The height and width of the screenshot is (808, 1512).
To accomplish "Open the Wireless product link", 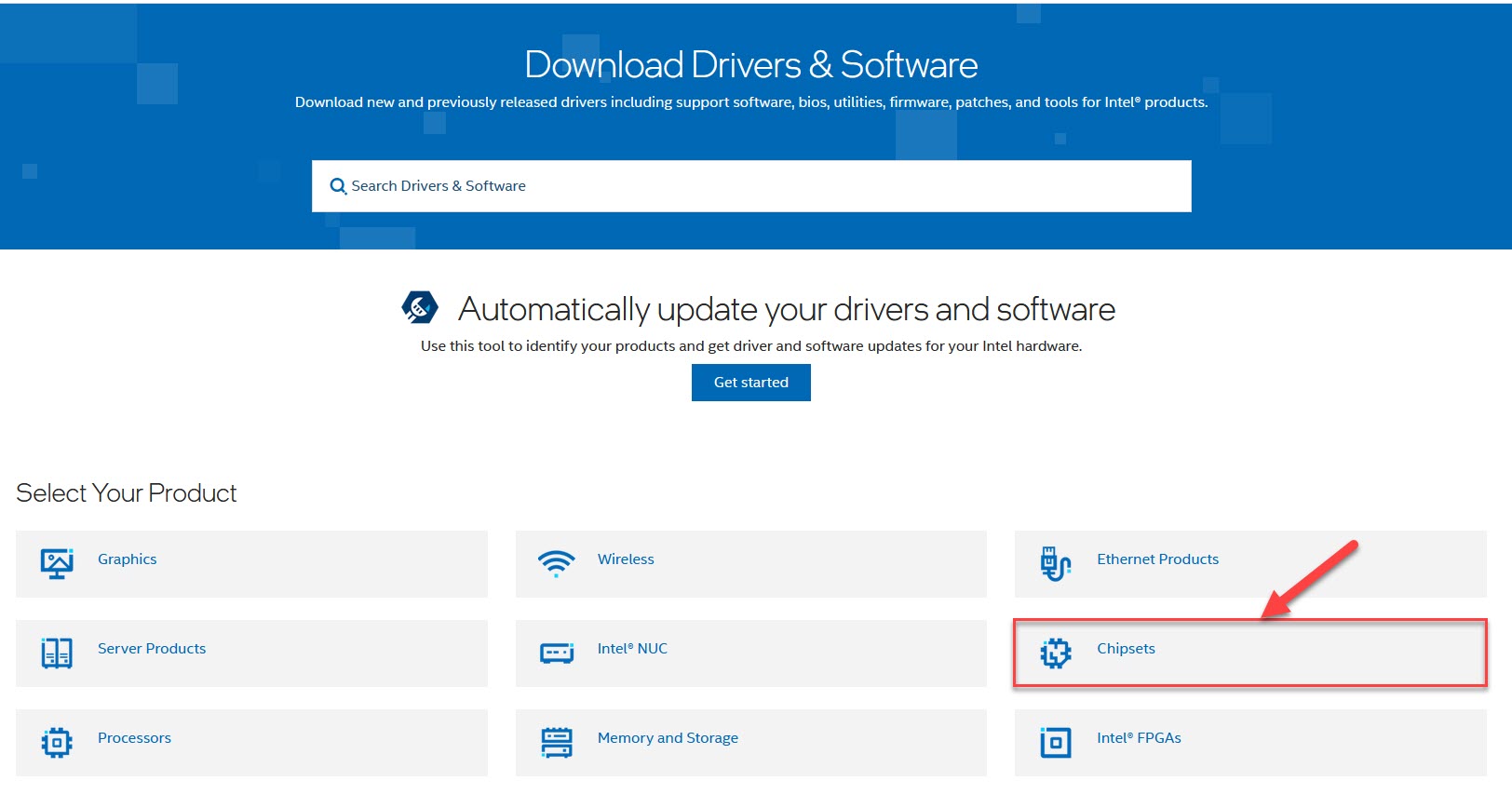I will click(x=626, y=559).
